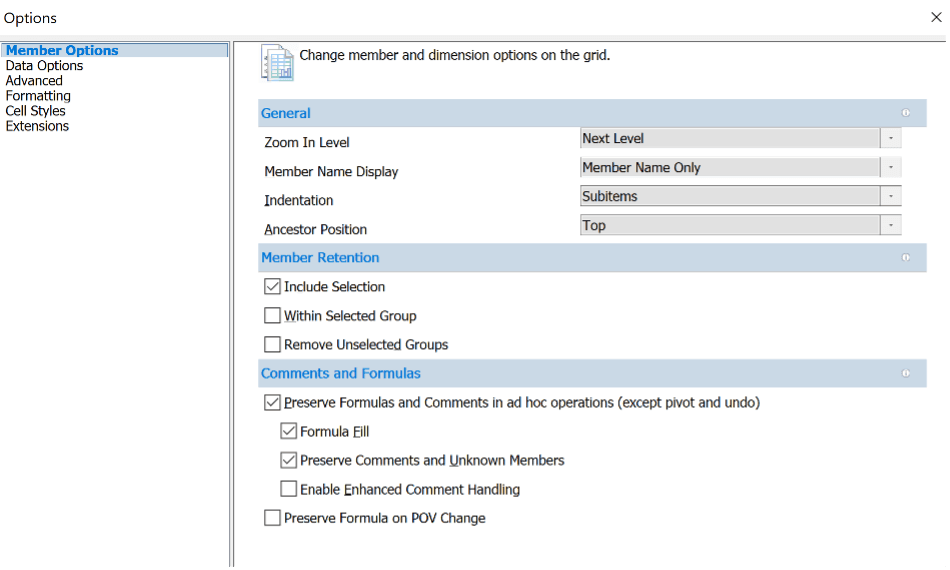Click the Zoom In Level label

(307, 142)
